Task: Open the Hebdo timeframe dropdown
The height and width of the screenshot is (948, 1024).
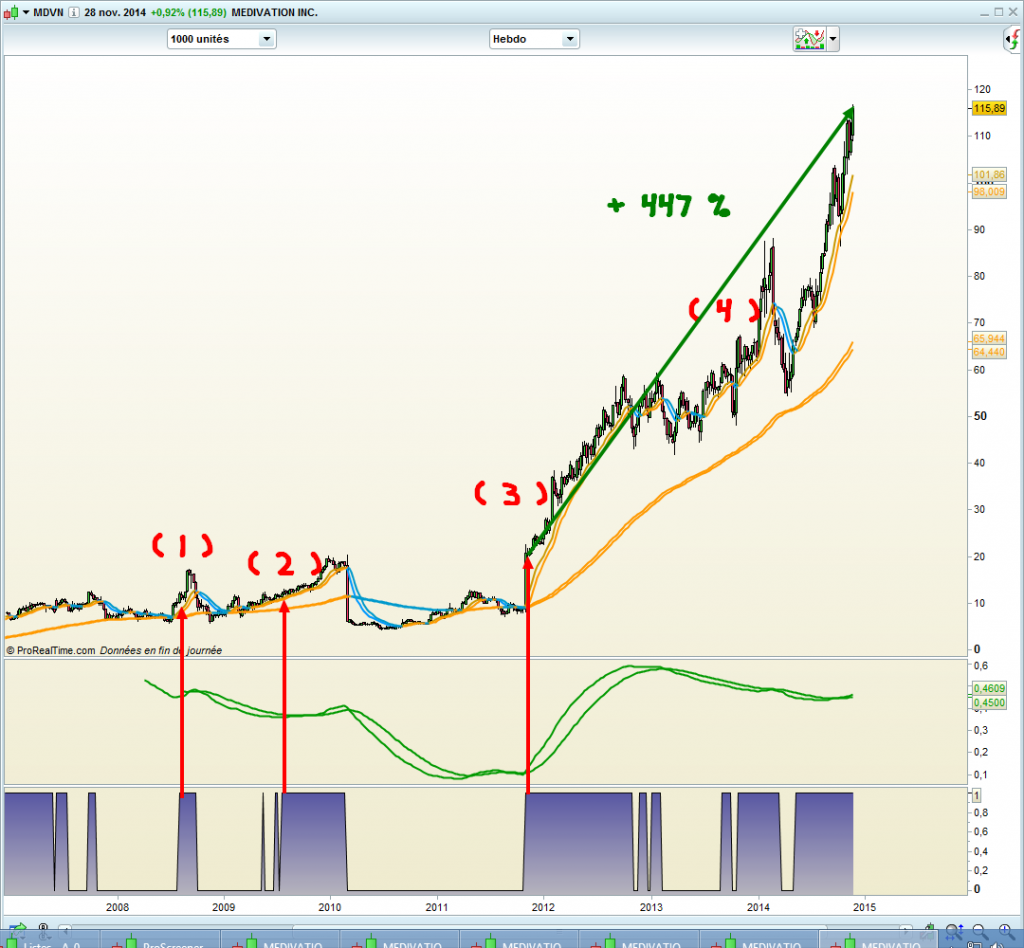Action: pos(534,39)
